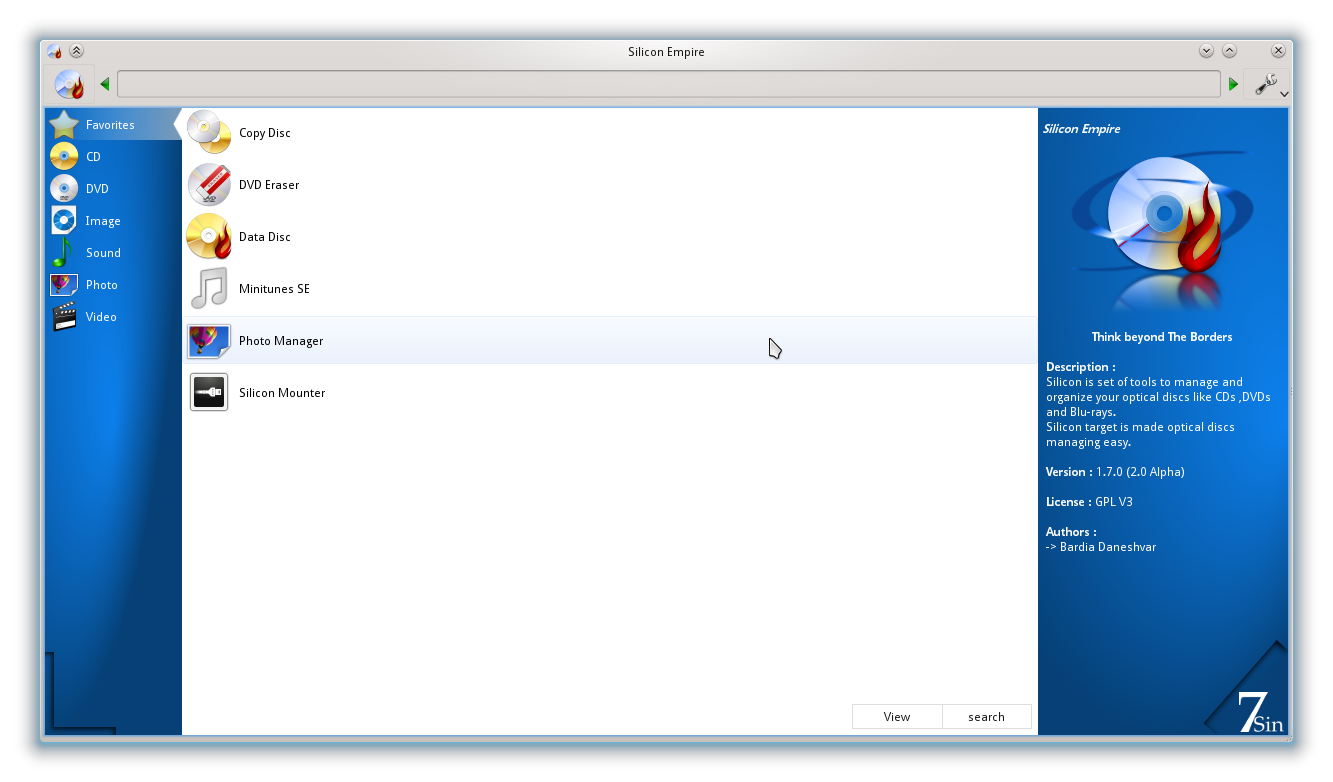Screen dimensions: 1333x782
Task: Switch to the Video category label
Action: (x=101, y=317)
